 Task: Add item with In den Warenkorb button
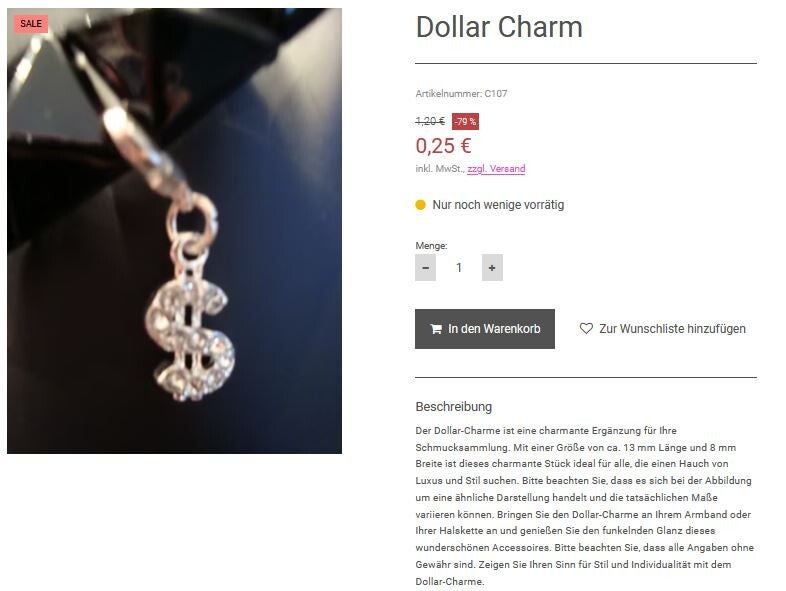click(485, 329)
